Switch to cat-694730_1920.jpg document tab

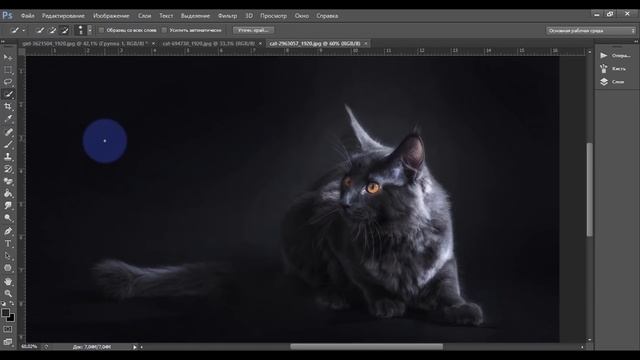(209, 43)
